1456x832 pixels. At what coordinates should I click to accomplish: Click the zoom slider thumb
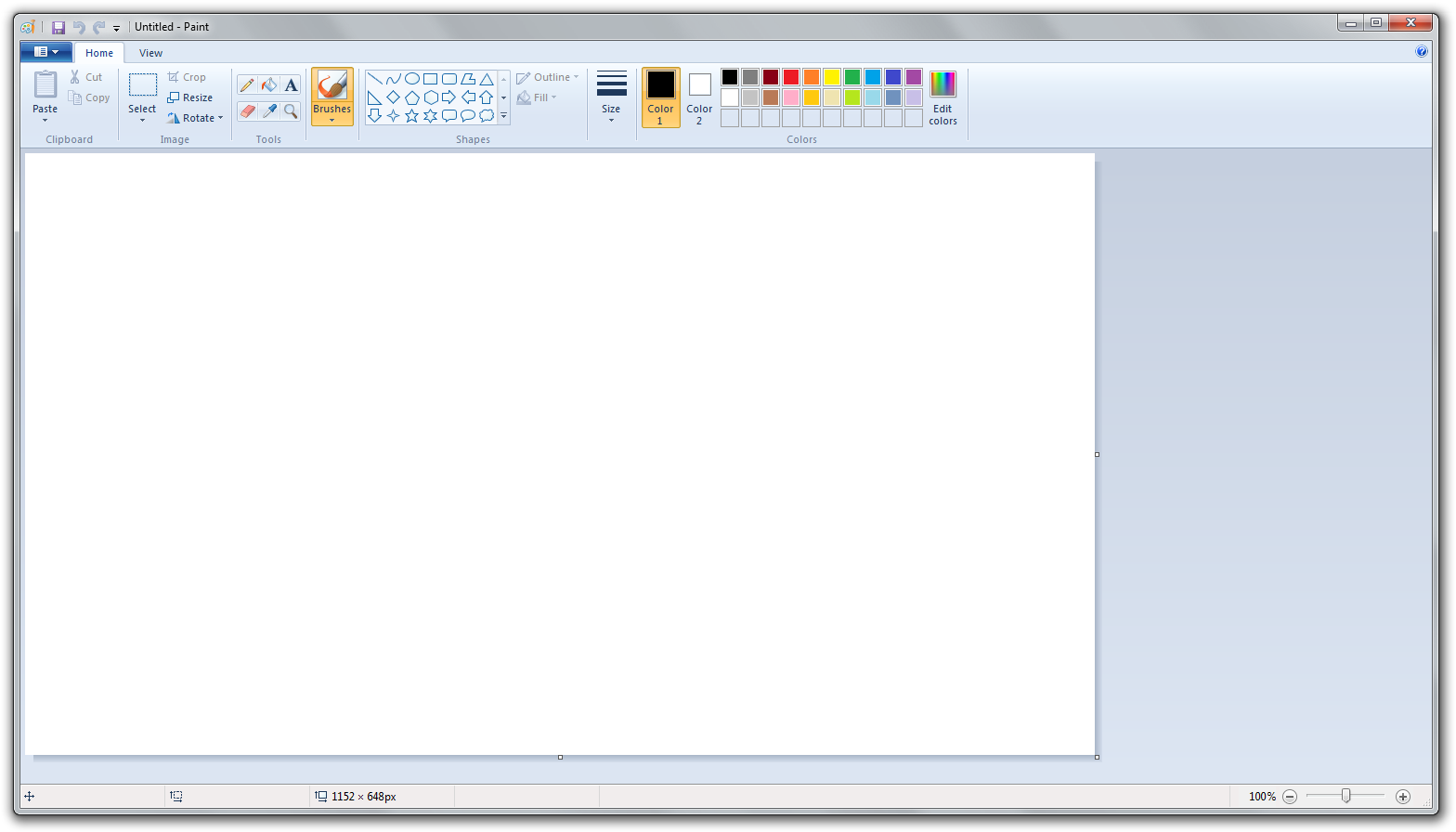point(1345,796)
